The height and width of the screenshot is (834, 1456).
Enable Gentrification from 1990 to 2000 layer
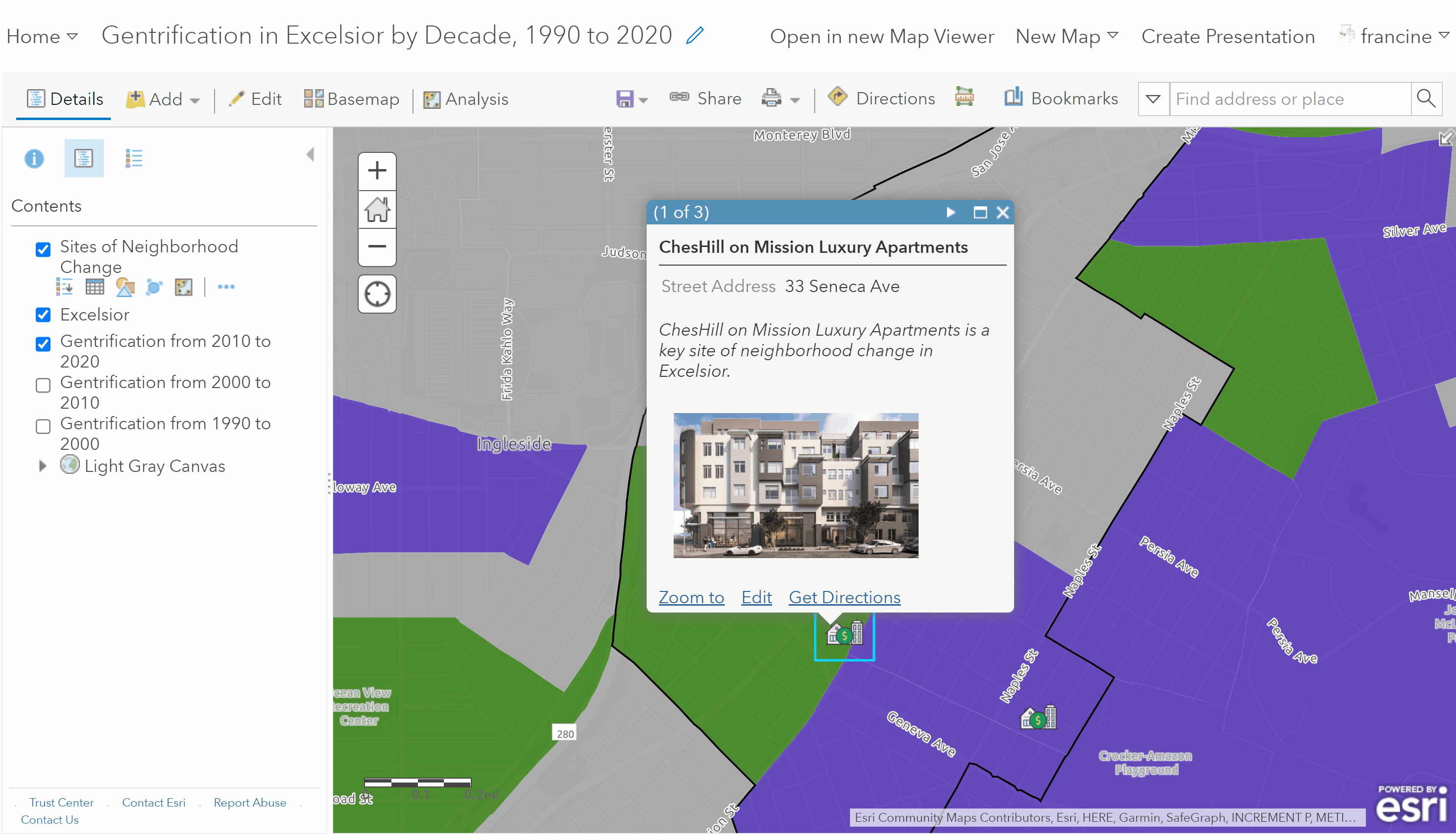click(x=43, y=426)
